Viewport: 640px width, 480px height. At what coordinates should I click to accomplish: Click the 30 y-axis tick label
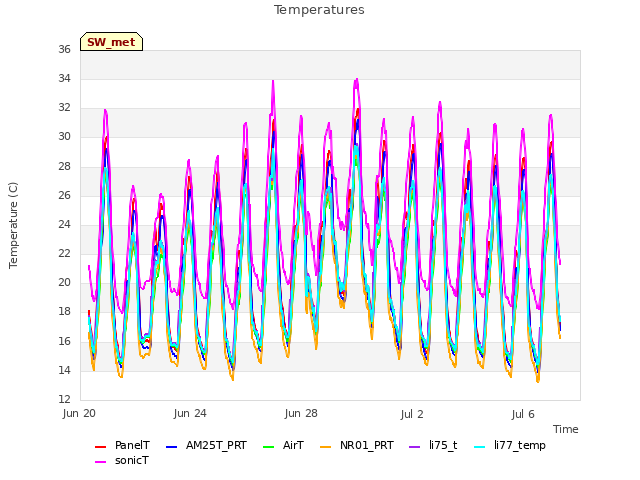(x=64, y=137)
